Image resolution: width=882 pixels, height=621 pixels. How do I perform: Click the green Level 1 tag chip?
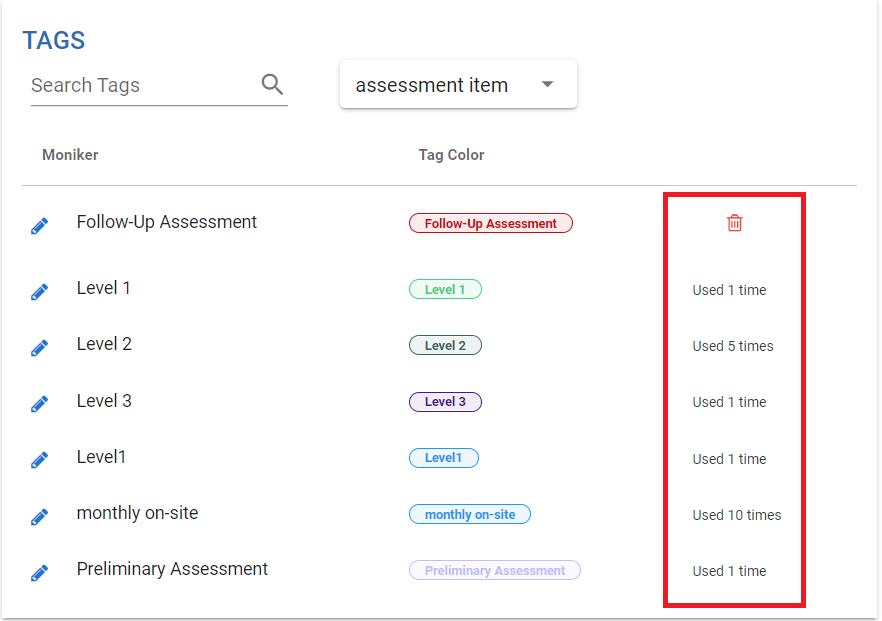coord(445,290)
